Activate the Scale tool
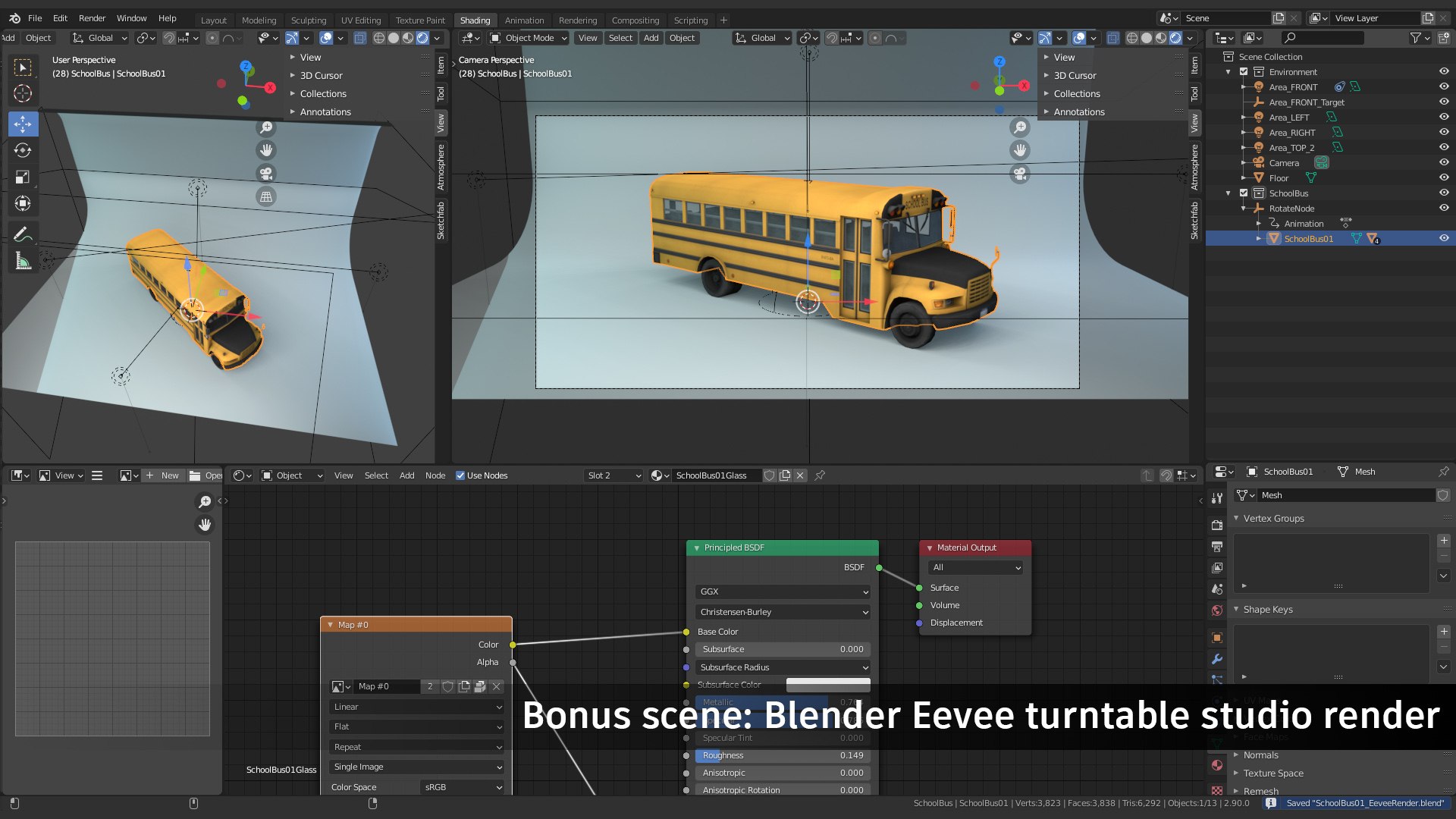Viewport: 1456px width, 819px height. [23, 177]
